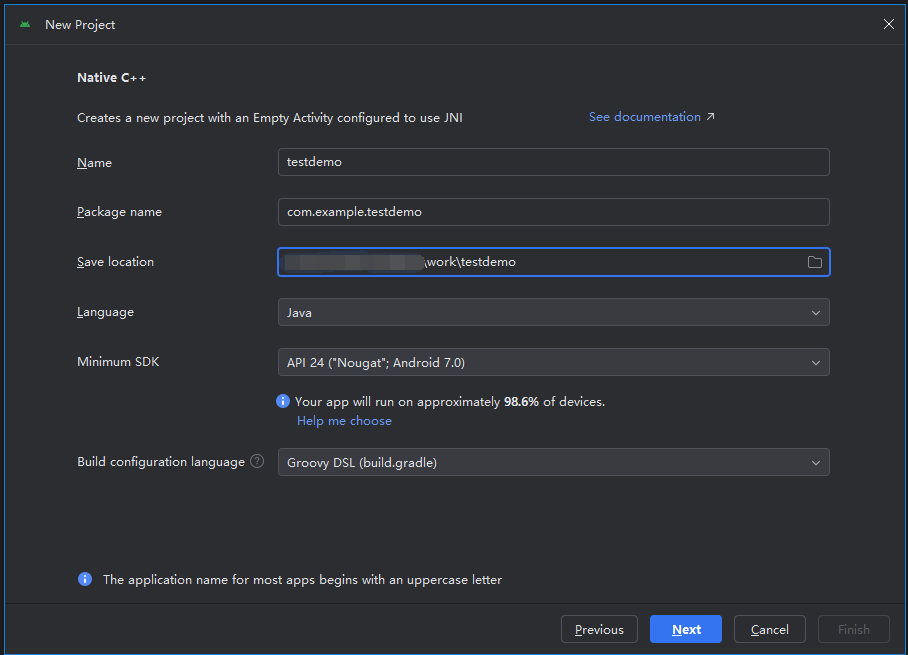Click the help question mark beside Build configuration language
Viewport: 908px width, 655px height.
(x=257, y=462)
